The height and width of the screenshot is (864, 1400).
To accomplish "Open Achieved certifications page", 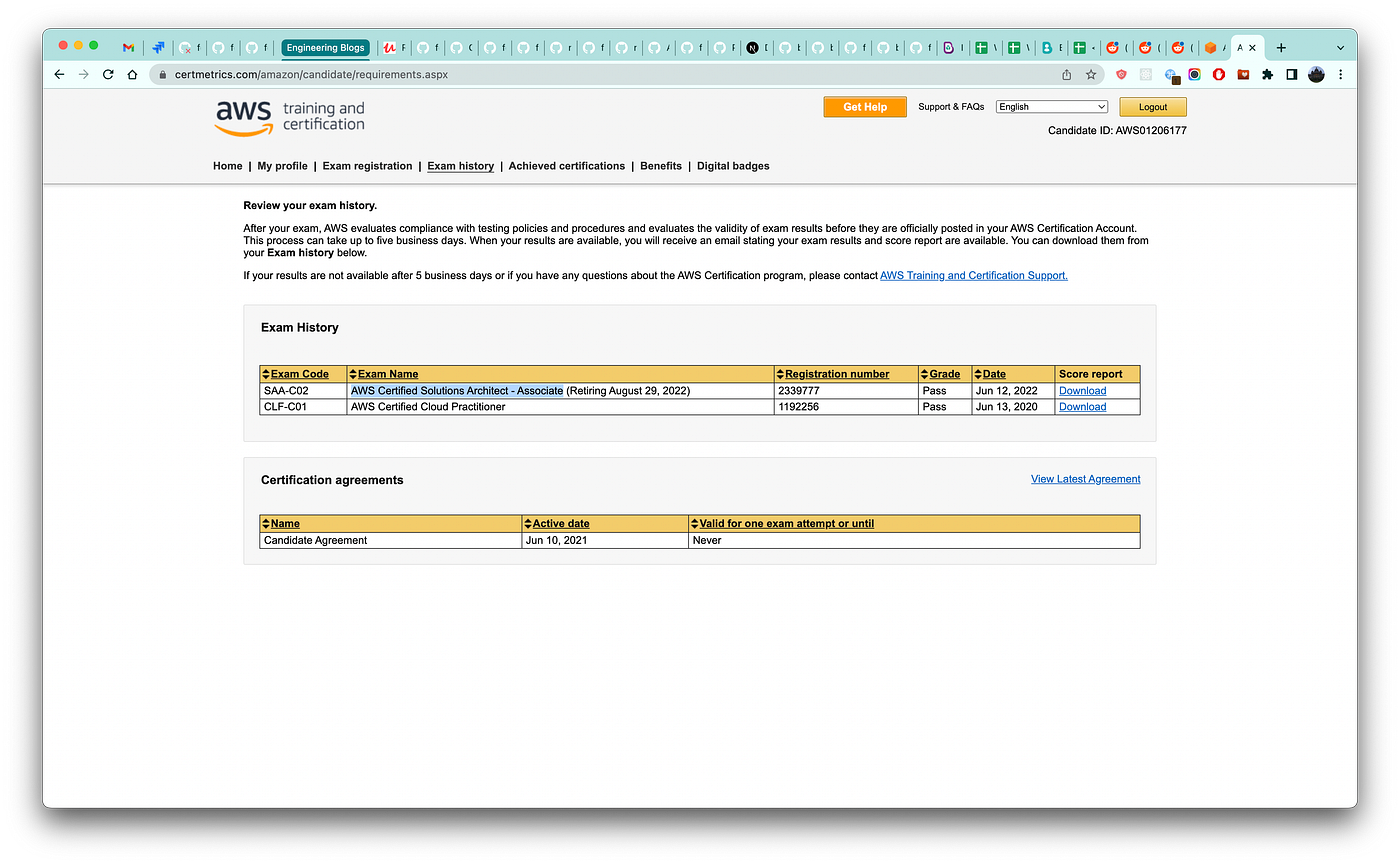I will coord(567,166).
